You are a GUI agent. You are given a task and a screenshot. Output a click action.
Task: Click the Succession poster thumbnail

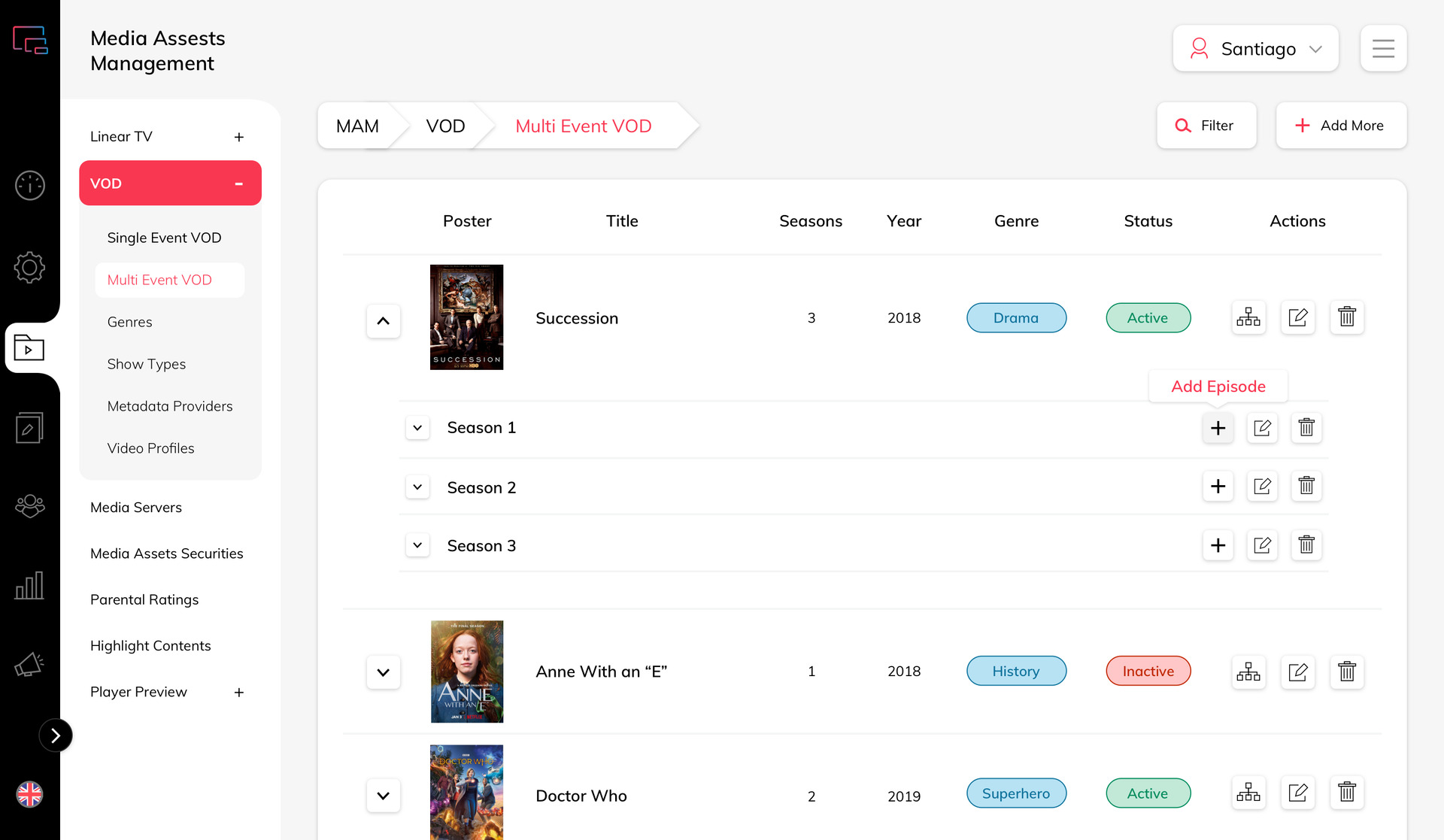[466, 317]
